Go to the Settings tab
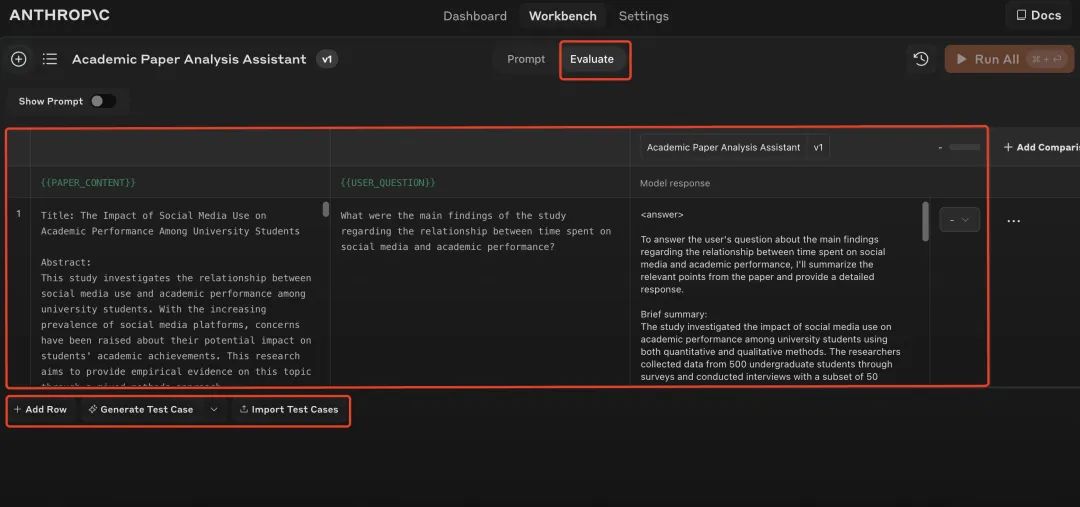 643,16
